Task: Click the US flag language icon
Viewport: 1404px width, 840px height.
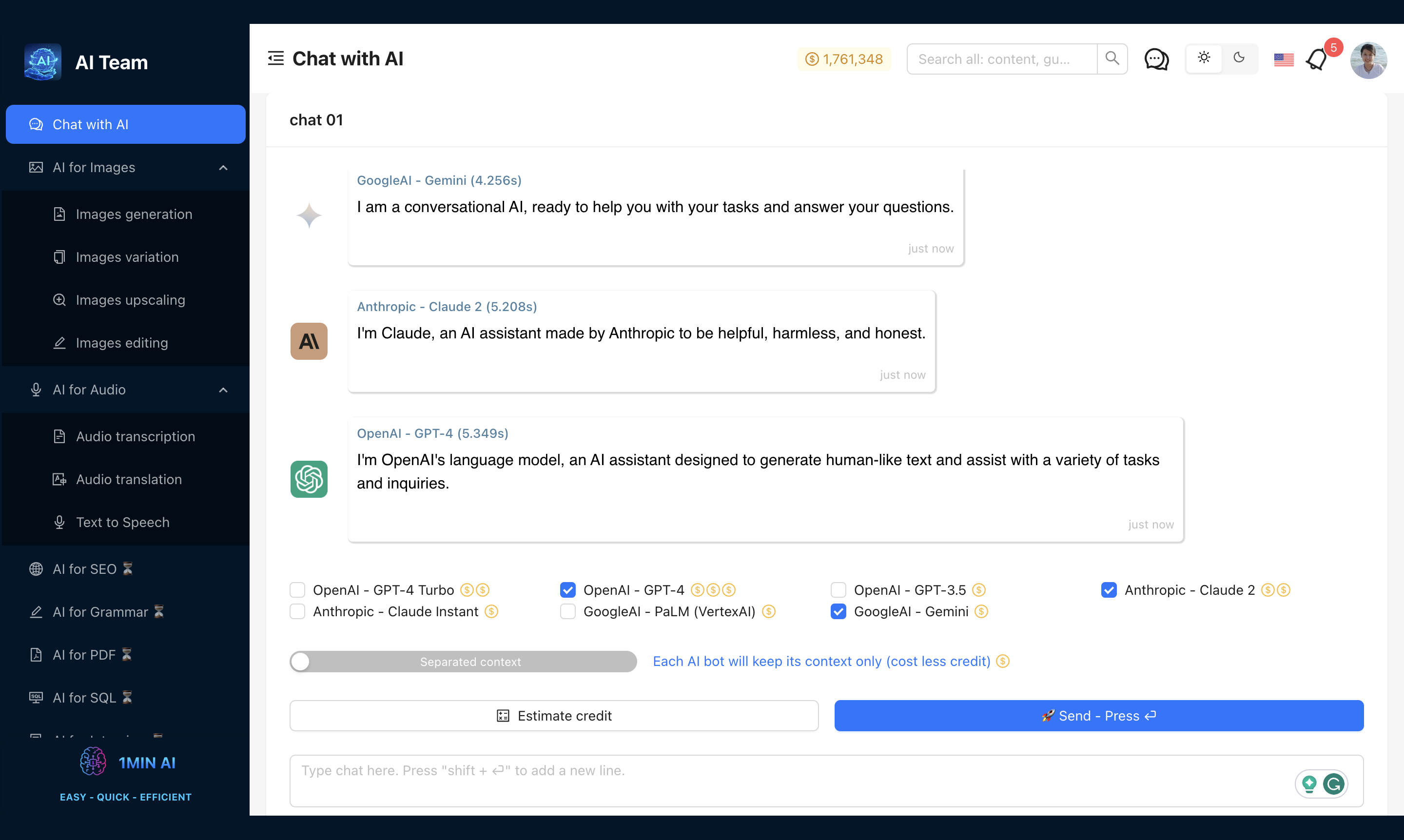Action: point(1284,59)
